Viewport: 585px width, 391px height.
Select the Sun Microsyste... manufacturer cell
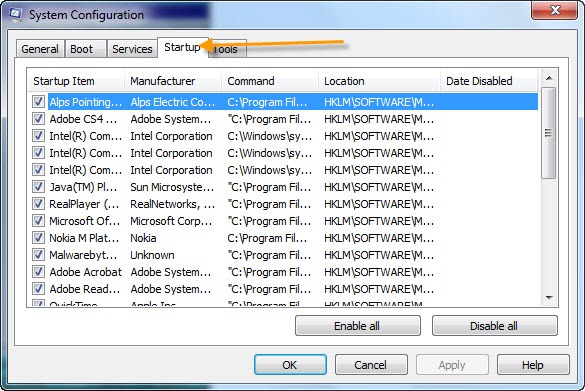click(x=172, y=187)
